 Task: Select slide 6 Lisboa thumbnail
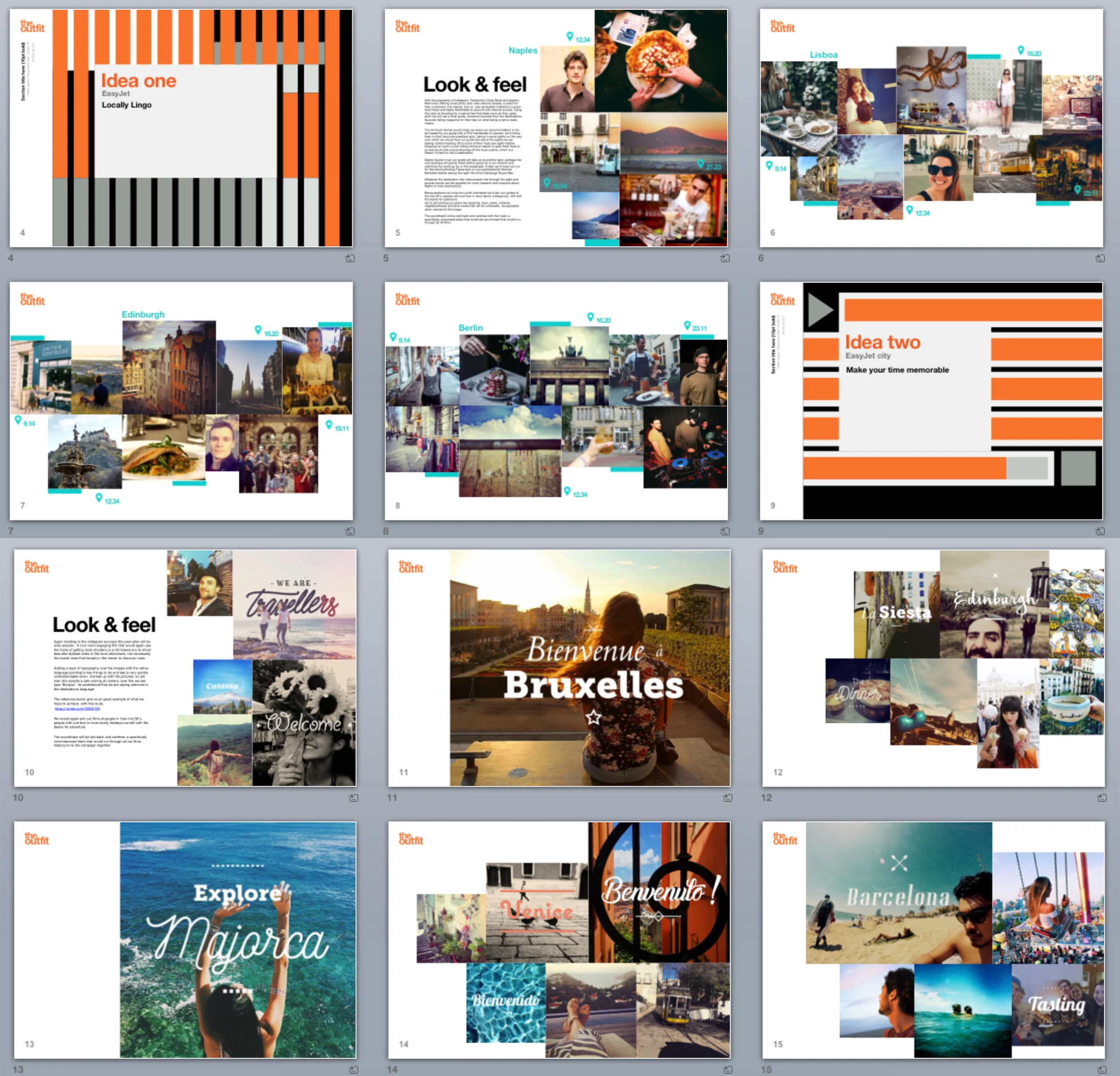tap(931, 128)
